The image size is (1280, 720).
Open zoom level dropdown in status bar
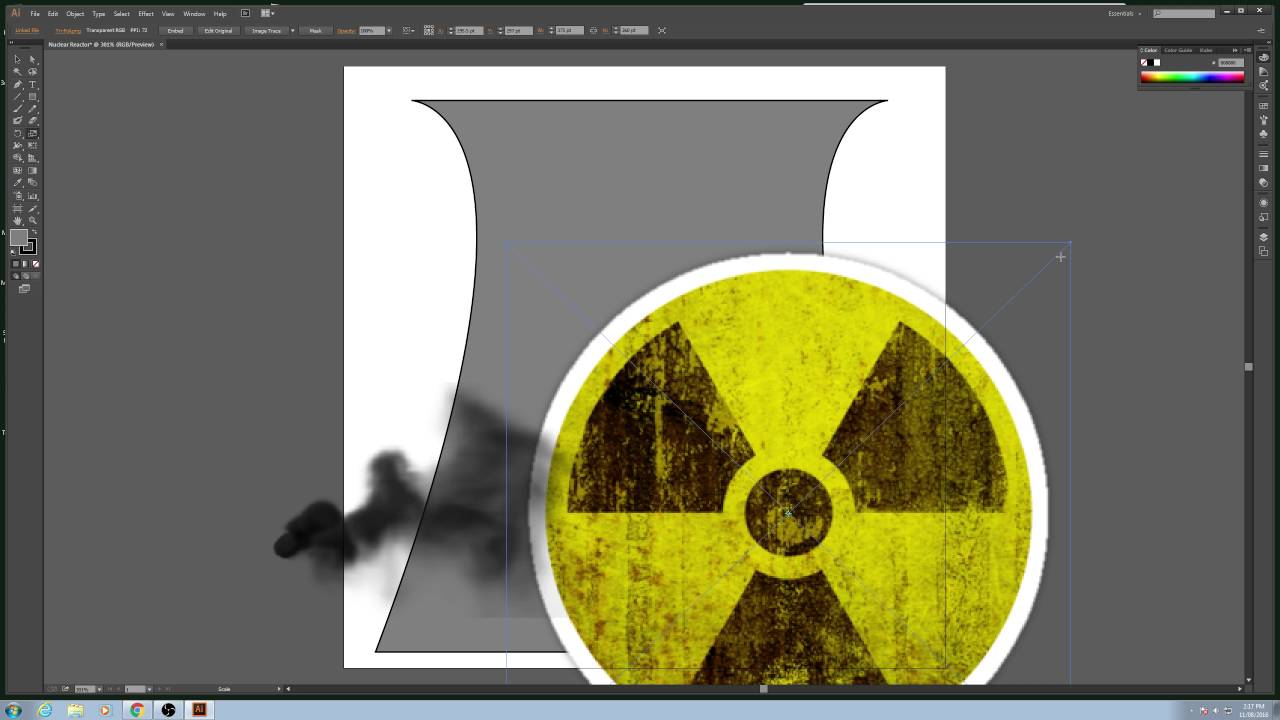click(99, 689)
